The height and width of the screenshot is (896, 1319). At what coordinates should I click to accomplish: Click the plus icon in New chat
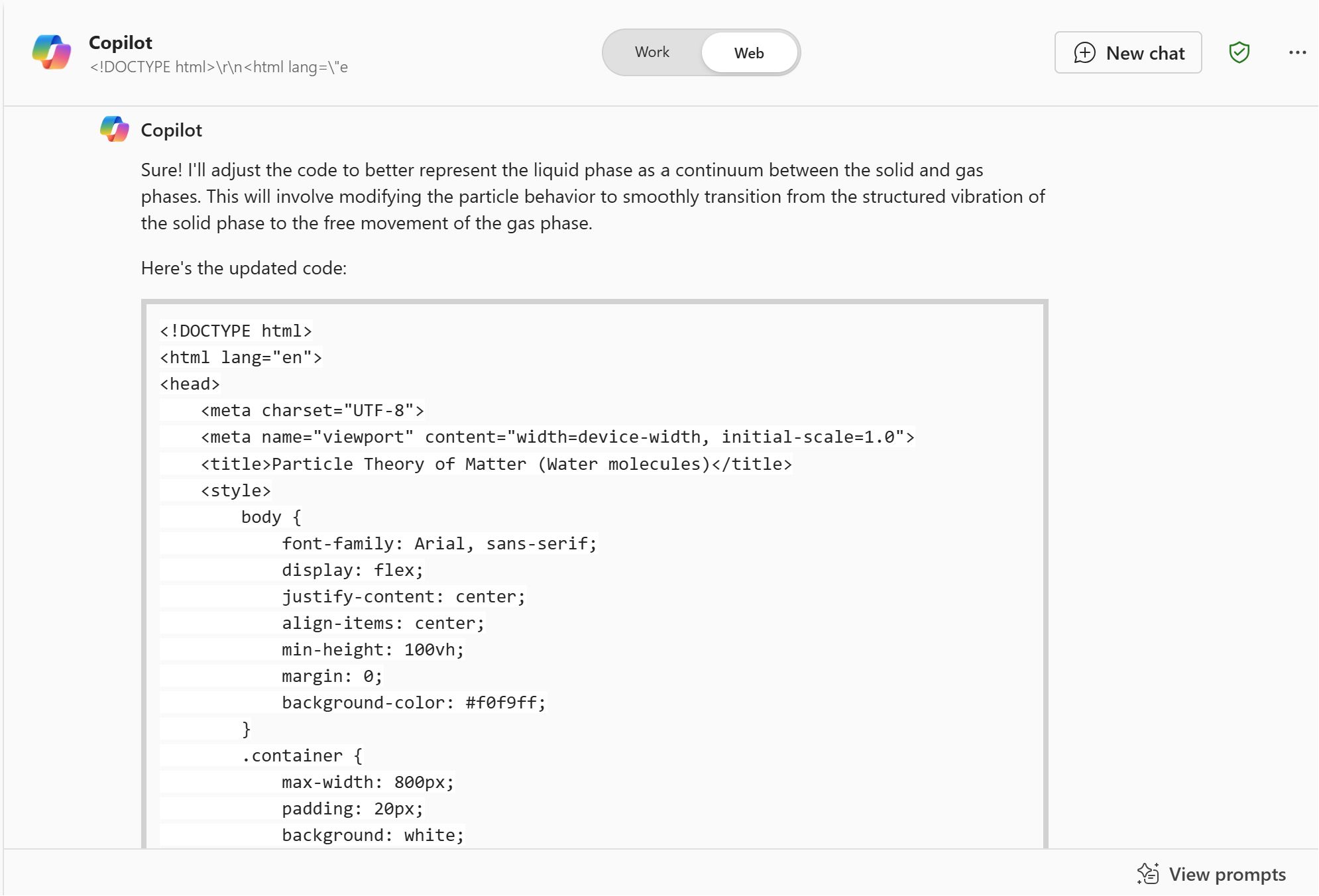[x=1084, y=52]
